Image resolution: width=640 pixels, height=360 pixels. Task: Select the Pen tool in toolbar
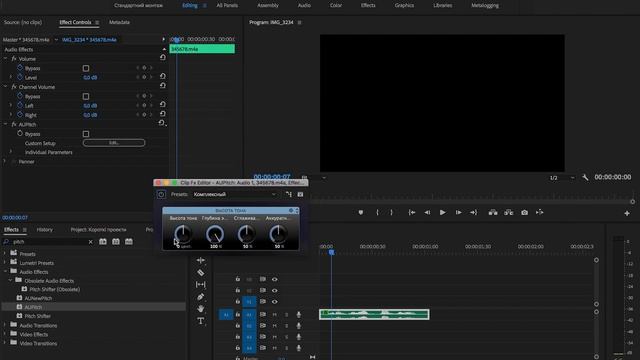[200, 297]
